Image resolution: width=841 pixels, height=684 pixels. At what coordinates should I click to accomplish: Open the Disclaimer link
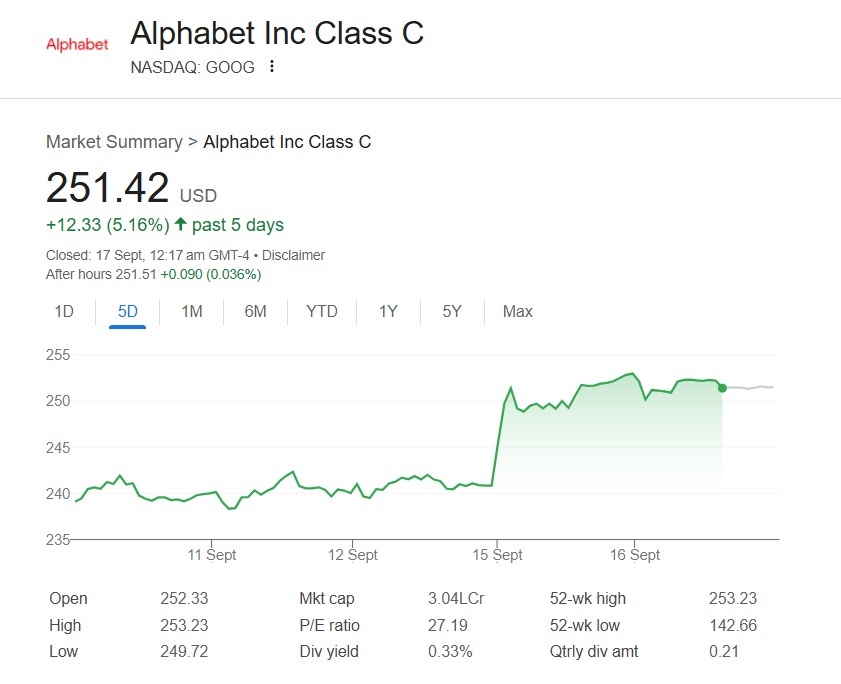tap(293, 255)
